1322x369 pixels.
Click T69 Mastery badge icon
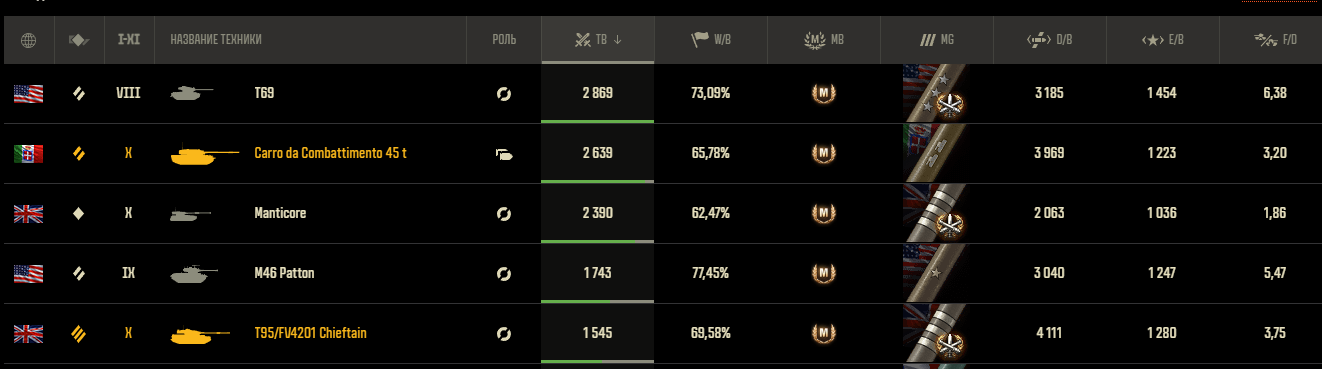(823, 94)
